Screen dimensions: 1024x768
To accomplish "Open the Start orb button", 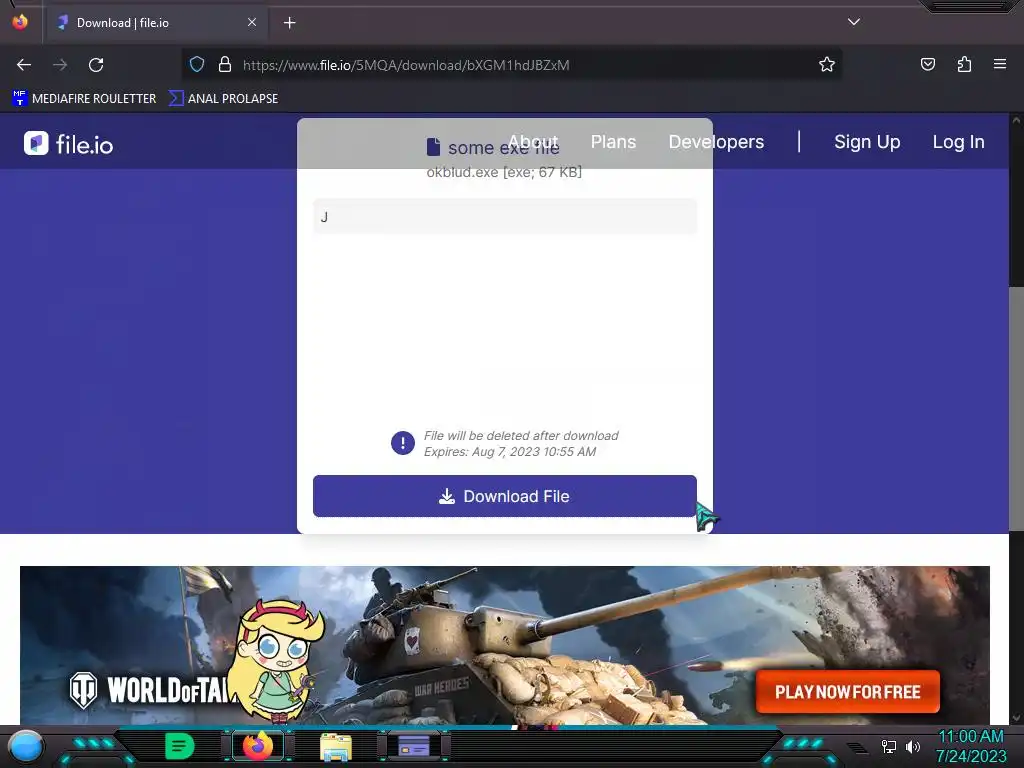I will pyautogui.click(x=26, y=746).
